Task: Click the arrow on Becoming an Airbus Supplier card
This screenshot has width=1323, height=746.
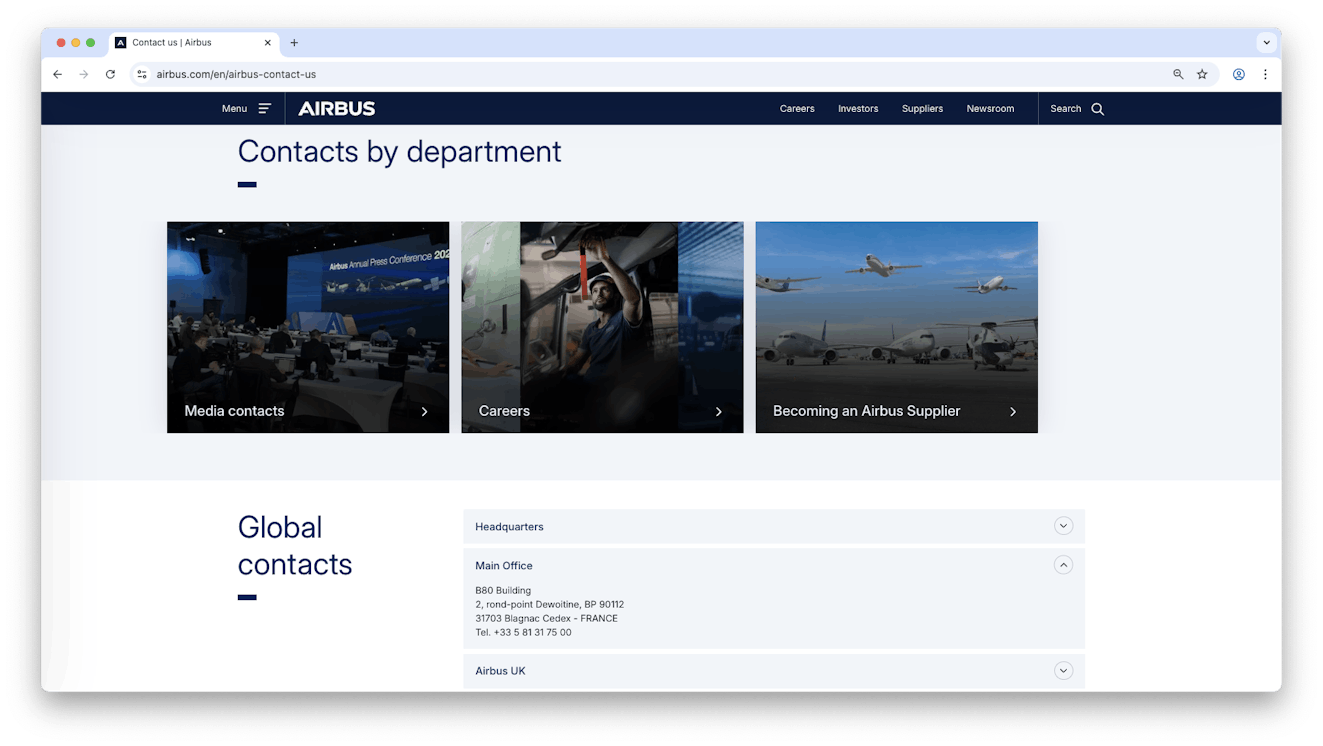Action: pos(1013,411)
